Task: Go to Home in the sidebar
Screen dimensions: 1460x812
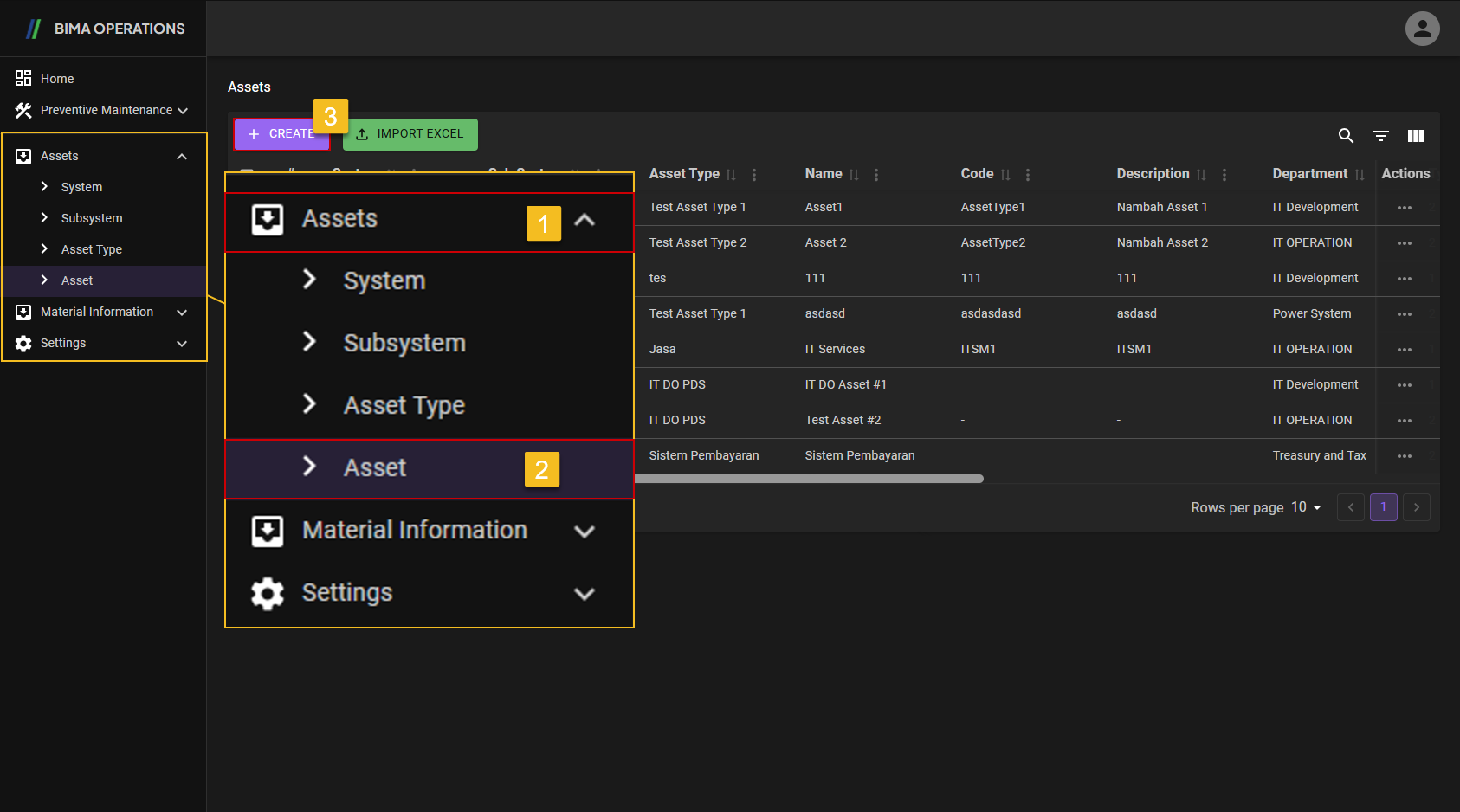Action: 57,79
